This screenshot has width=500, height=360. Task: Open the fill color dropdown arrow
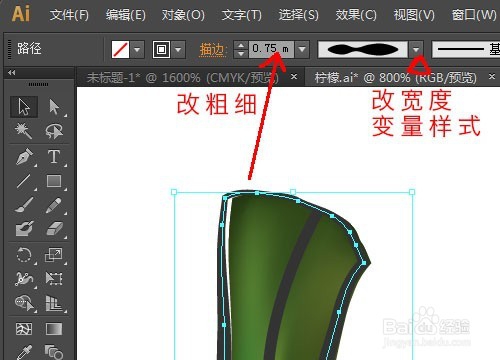pos(137,50)
